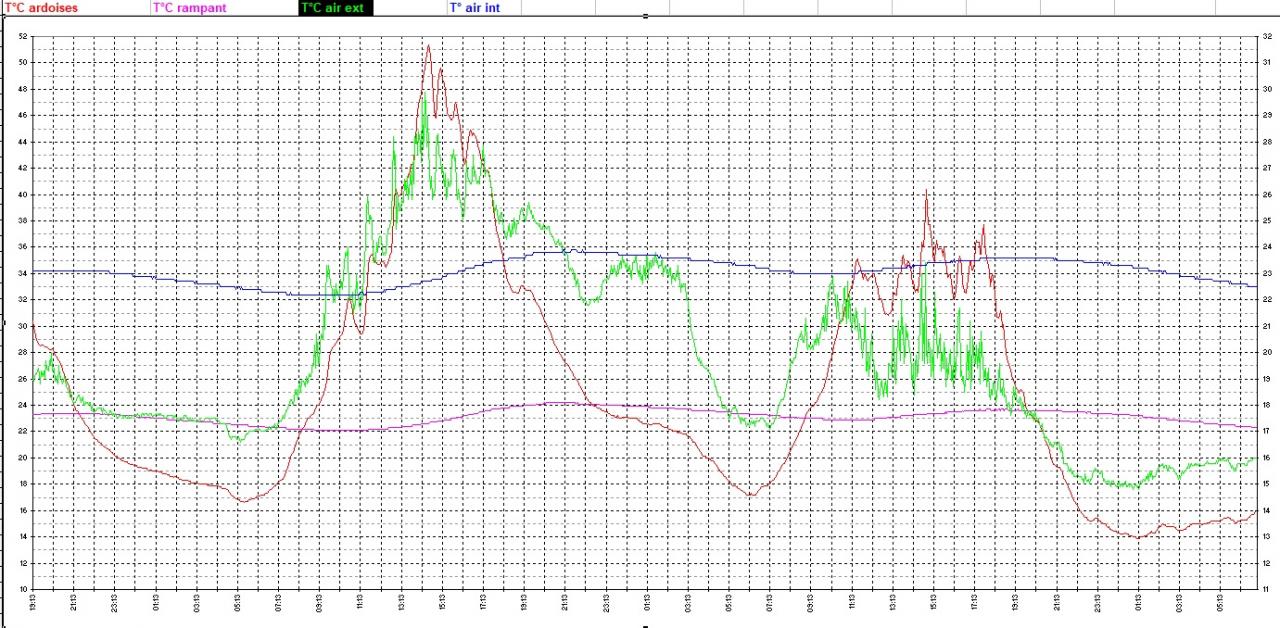Select the red "T°C ardoises" legend label
1280x628 pixels.
(x=41, y=7)
